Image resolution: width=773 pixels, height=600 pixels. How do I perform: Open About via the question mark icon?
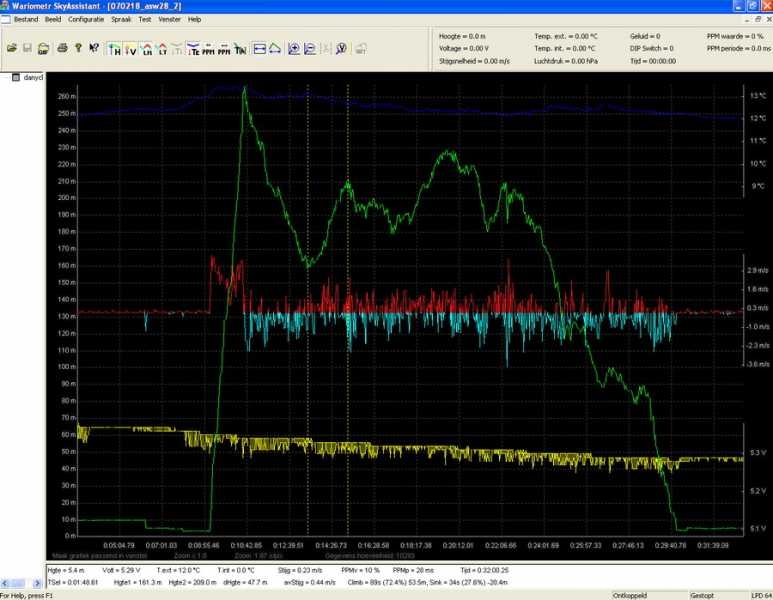(x=78, y=48)
